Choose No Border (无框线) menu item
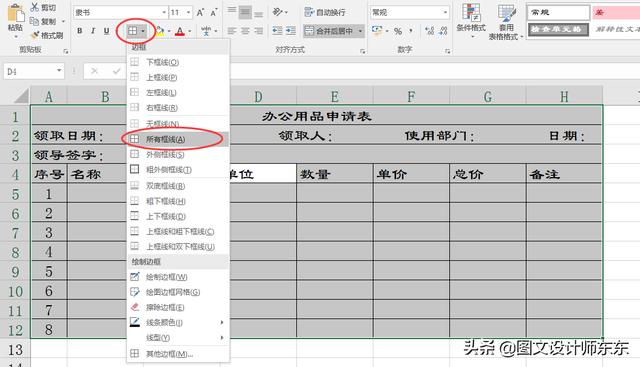The height and width of the screenshot is (367, 640). pos(178,124)
